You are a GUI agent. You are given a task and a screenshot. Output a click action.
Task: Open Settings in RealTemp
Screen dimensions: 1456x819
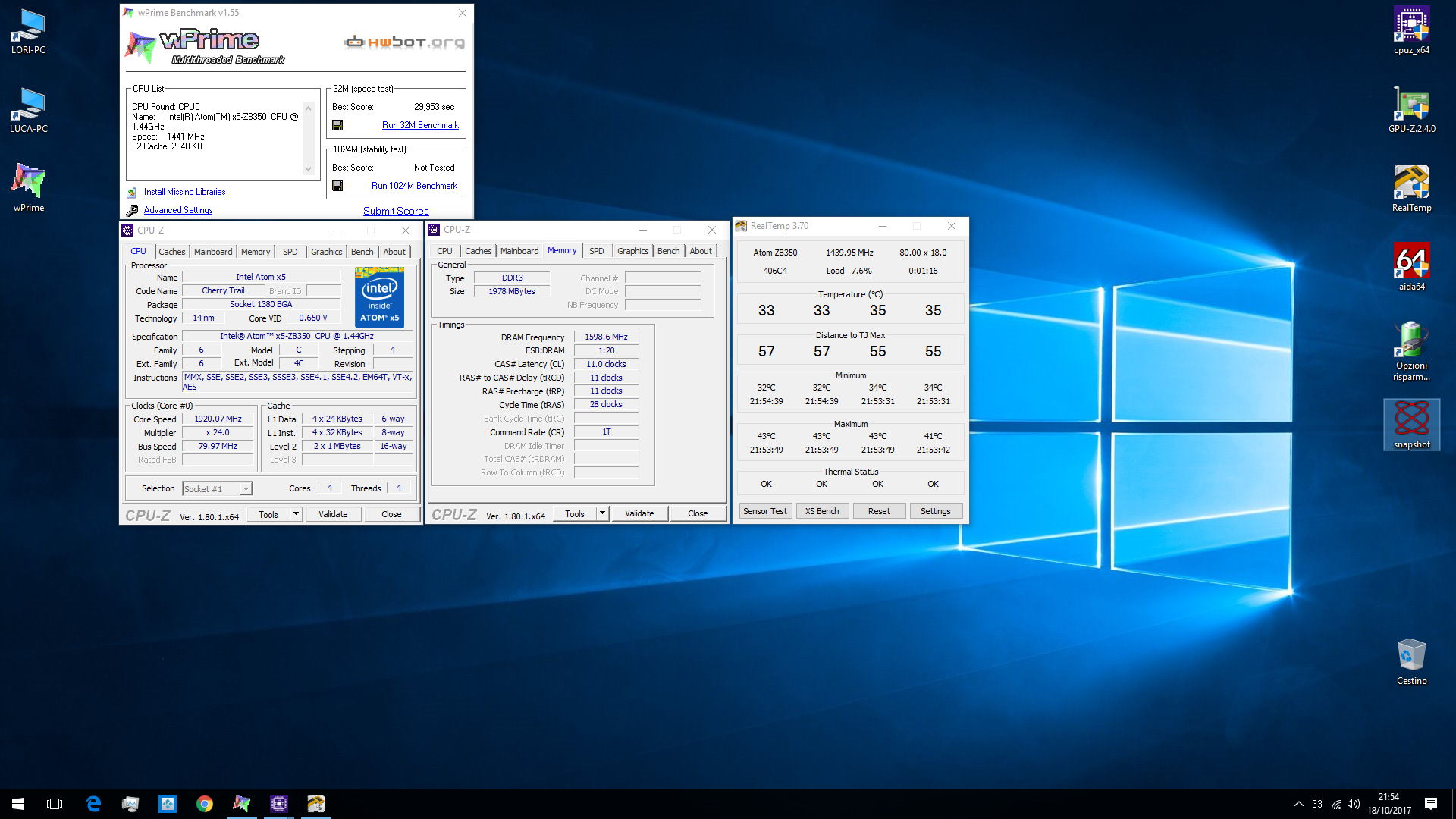point(935,511)
